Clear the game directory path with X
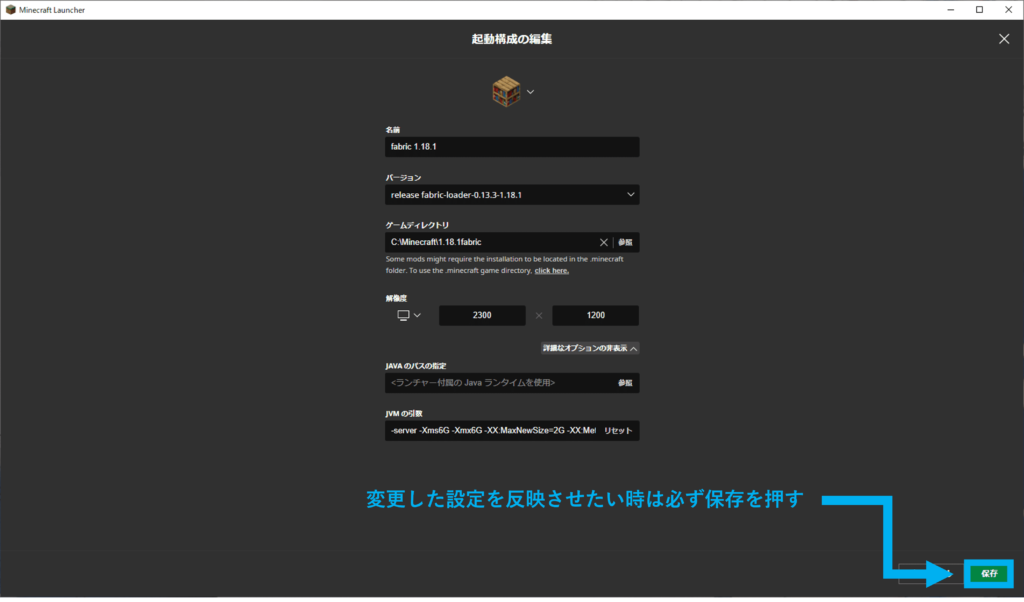This screenshot has height=602, width=1024. [603, 242]
